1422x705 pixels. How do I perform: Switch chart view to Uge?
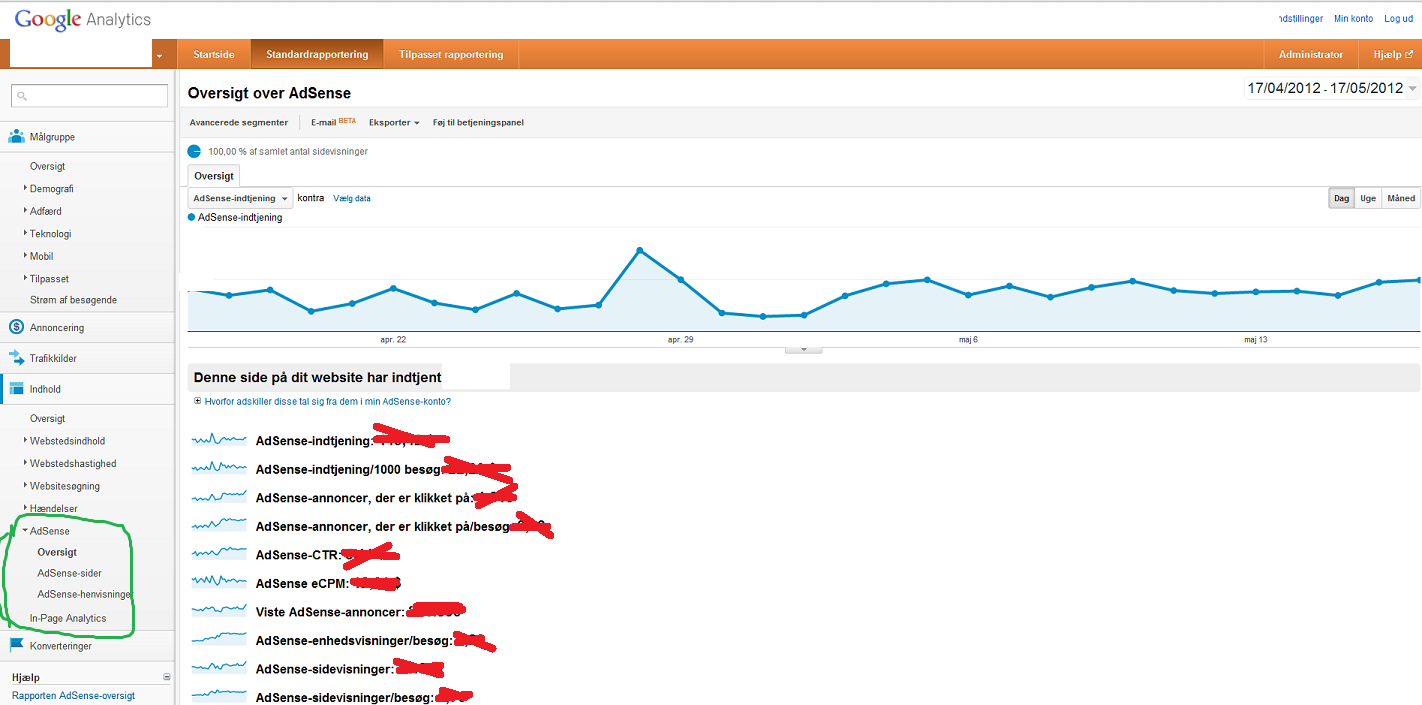(x=1367, y=198)
